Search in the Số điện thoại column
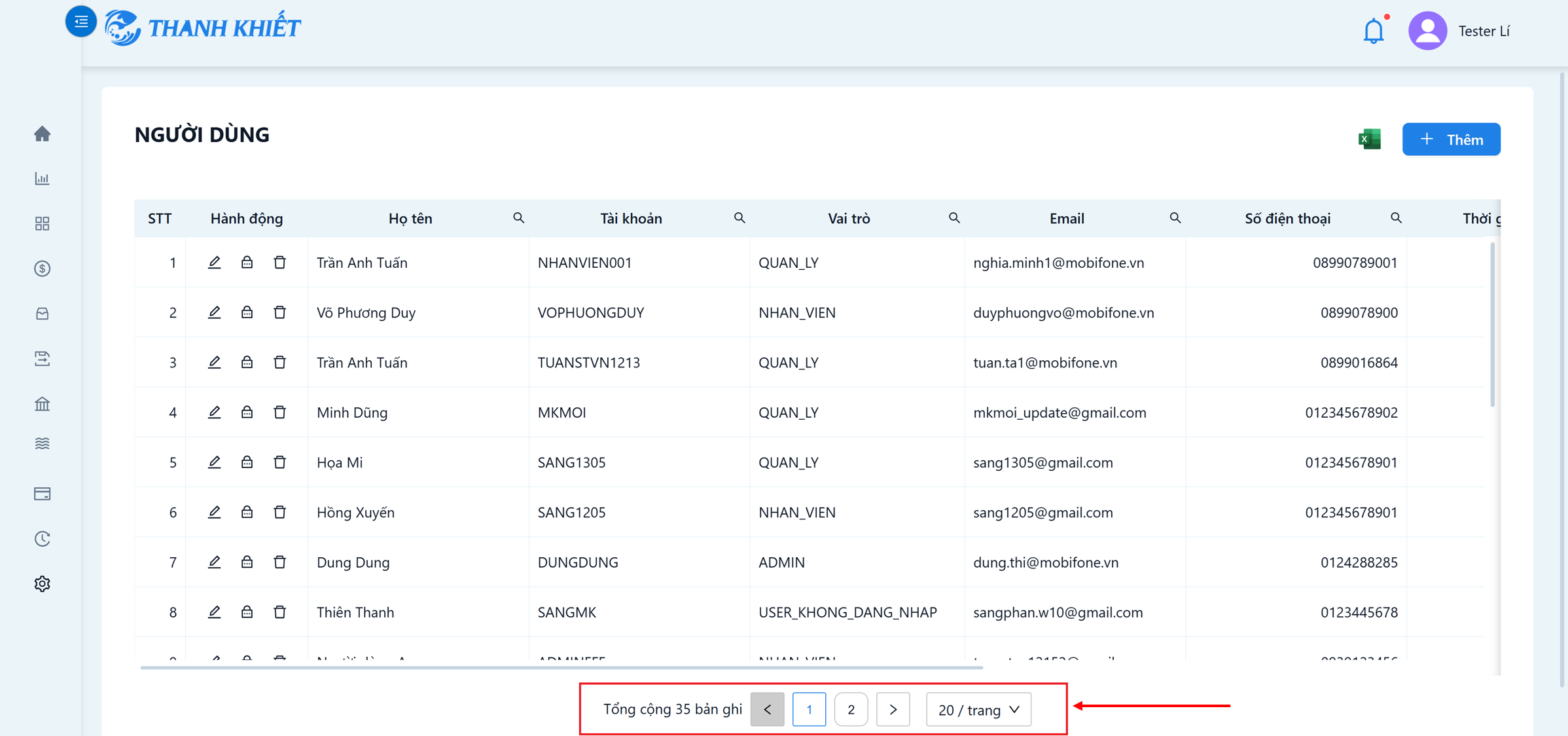 point(1396,218)
